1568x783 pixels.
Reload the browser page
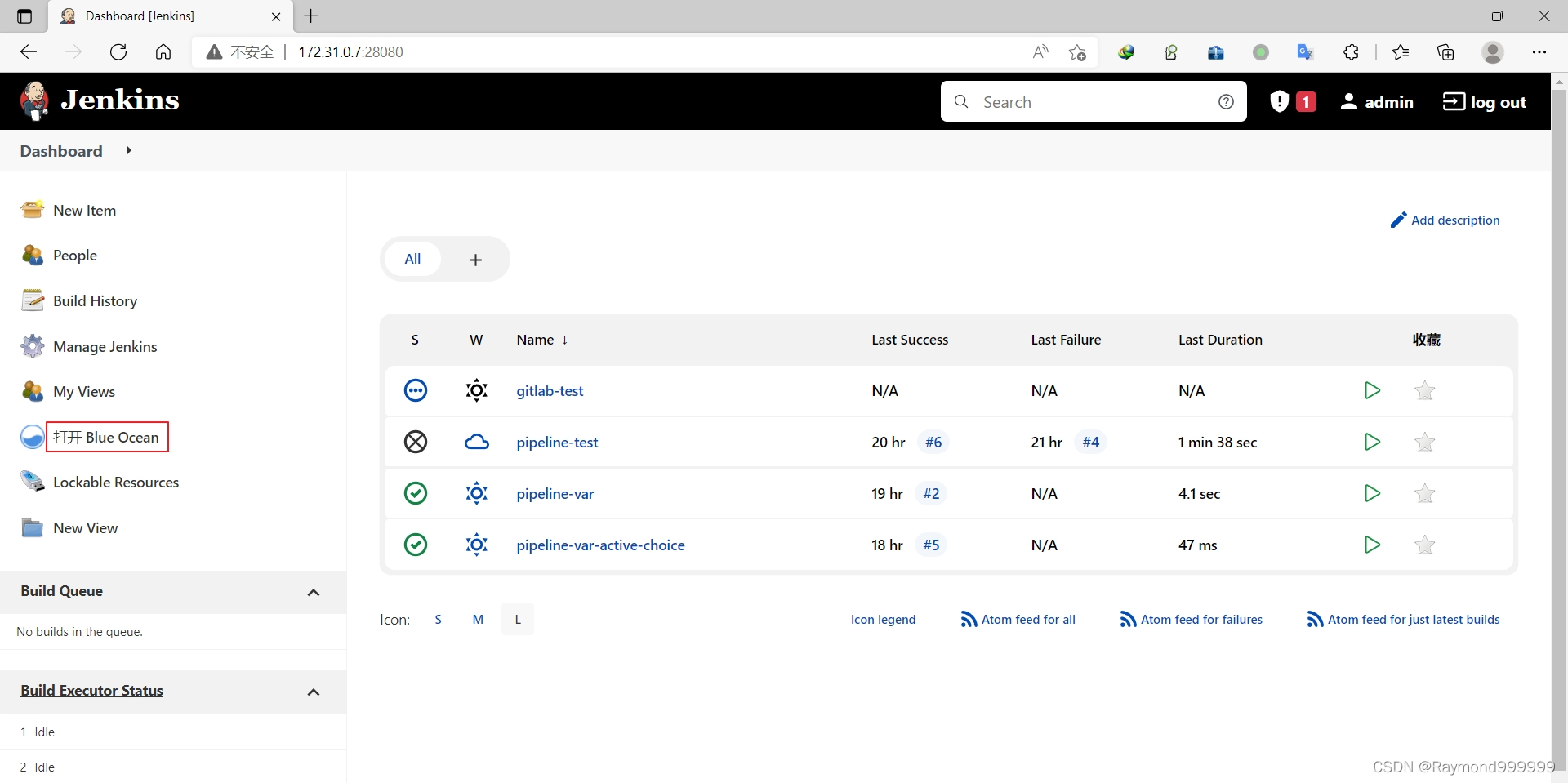[118, 52]
